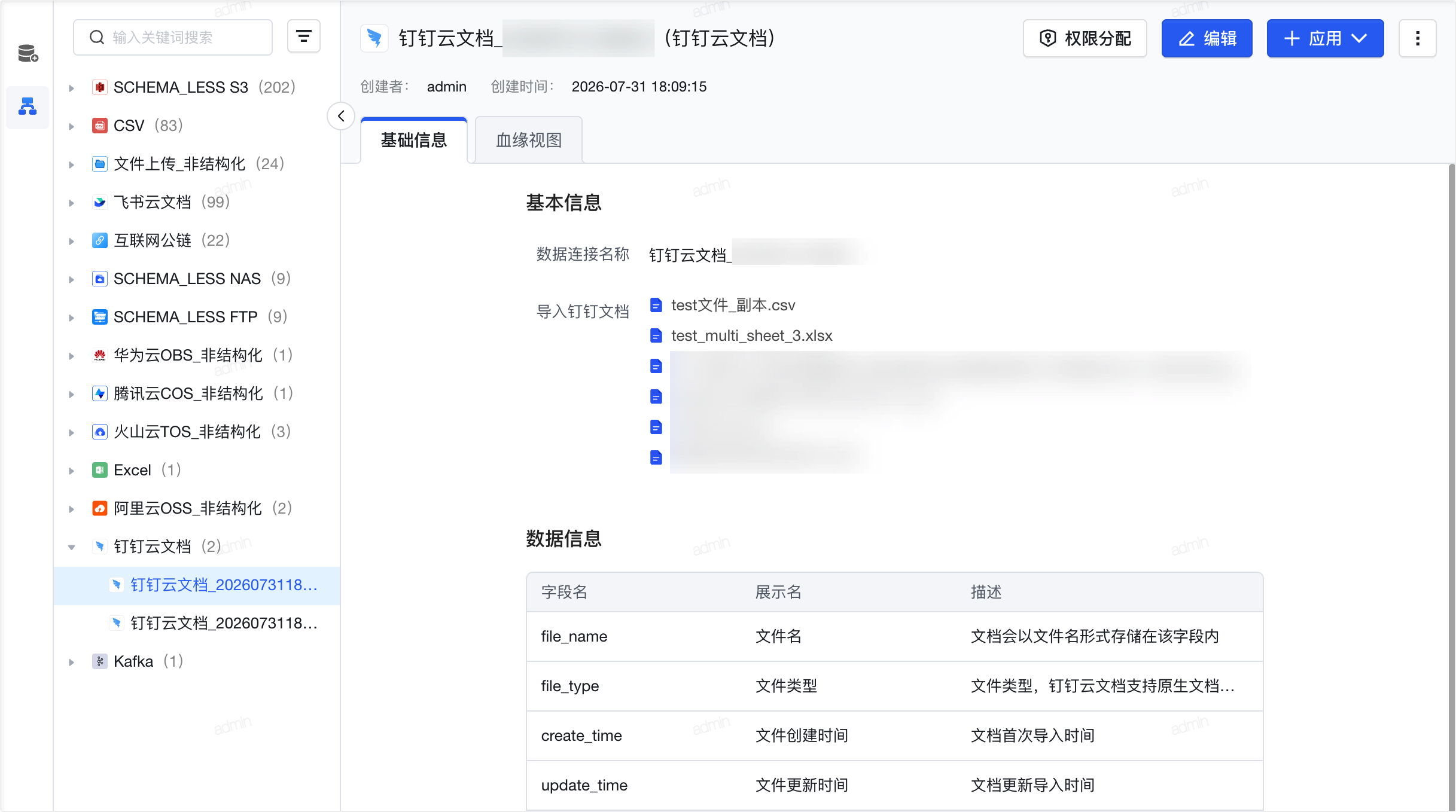Screen dimensions: 1456x812
Task: Select the highlighted 钉钉云文档_2026073118 tree item
Action: [x=197, y=585]
